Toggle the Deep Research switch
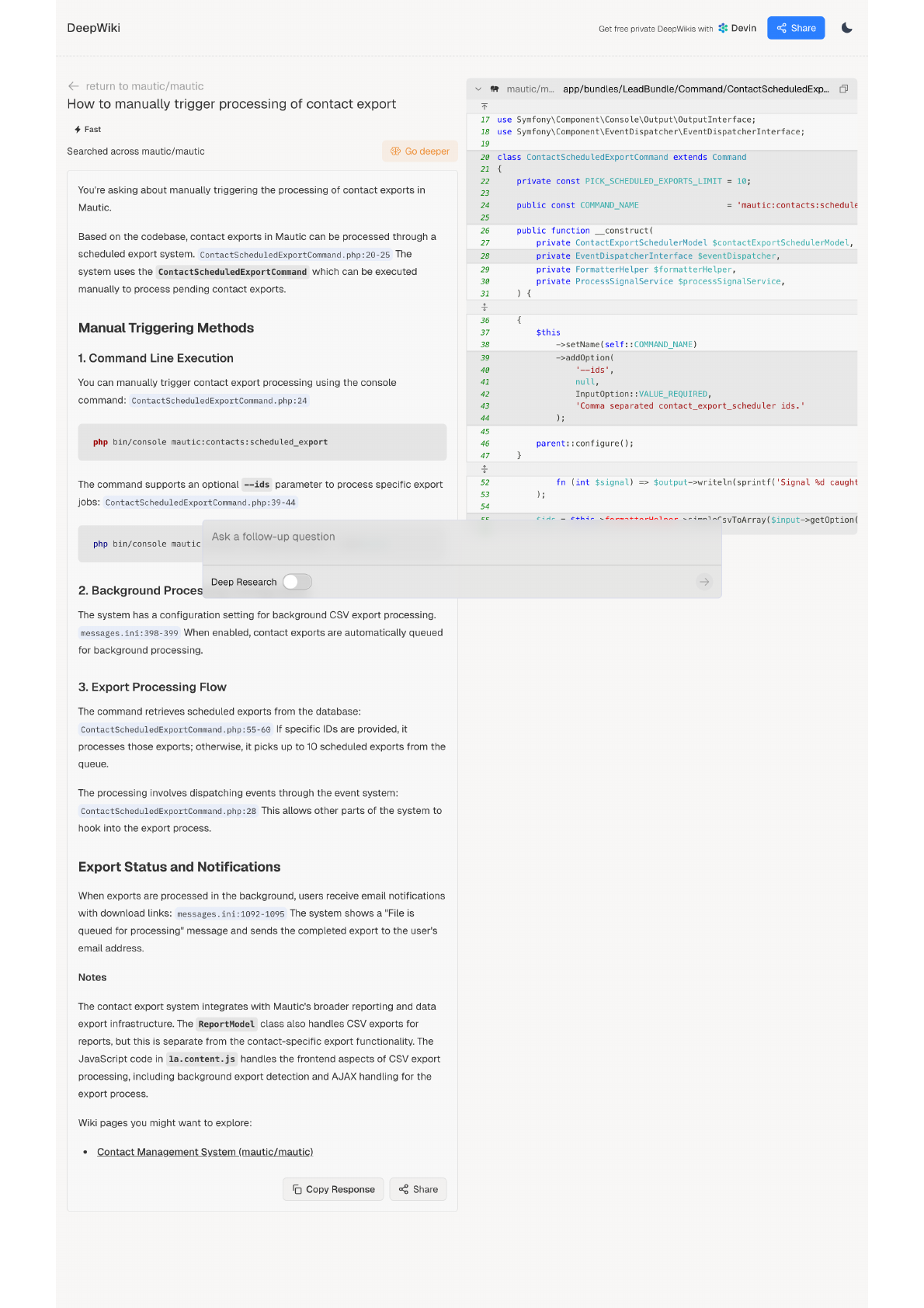Image resolution: width=924 pixels, height=1308 pixels. (297, 582)
